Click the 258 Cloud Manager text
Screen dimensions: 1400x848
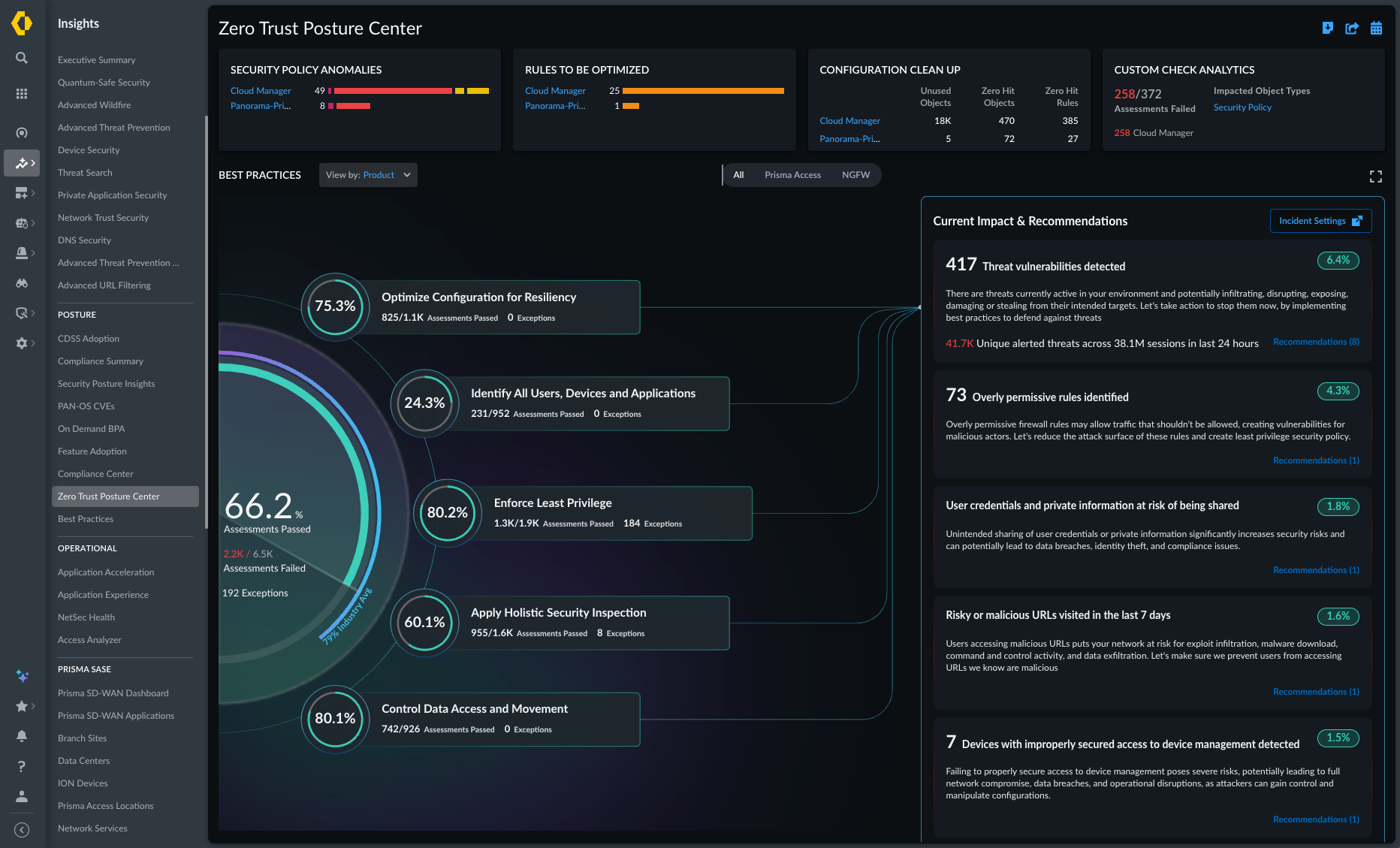1154,133
